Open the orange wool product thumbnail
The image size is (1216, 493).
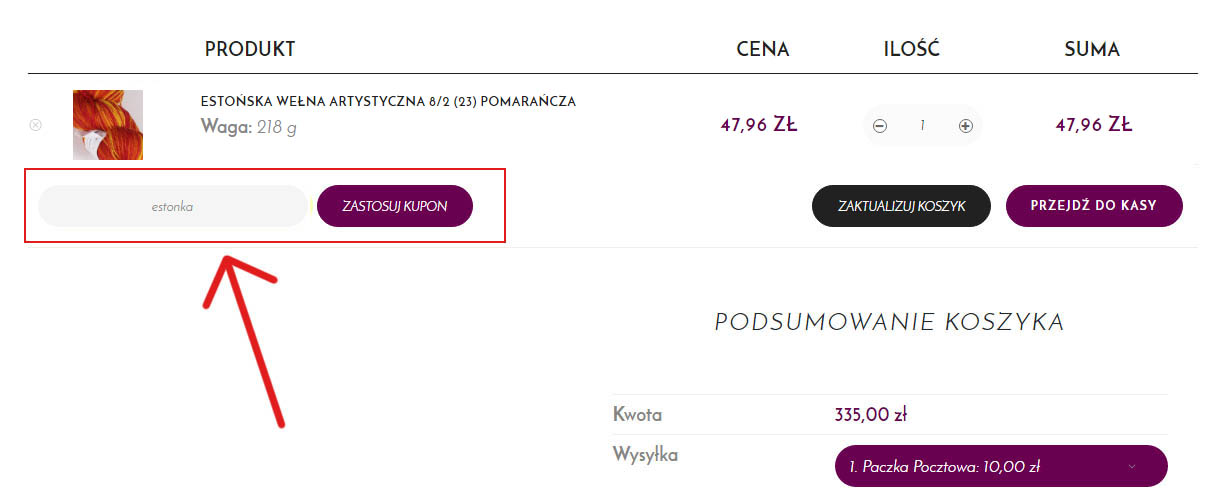(108, 125)
